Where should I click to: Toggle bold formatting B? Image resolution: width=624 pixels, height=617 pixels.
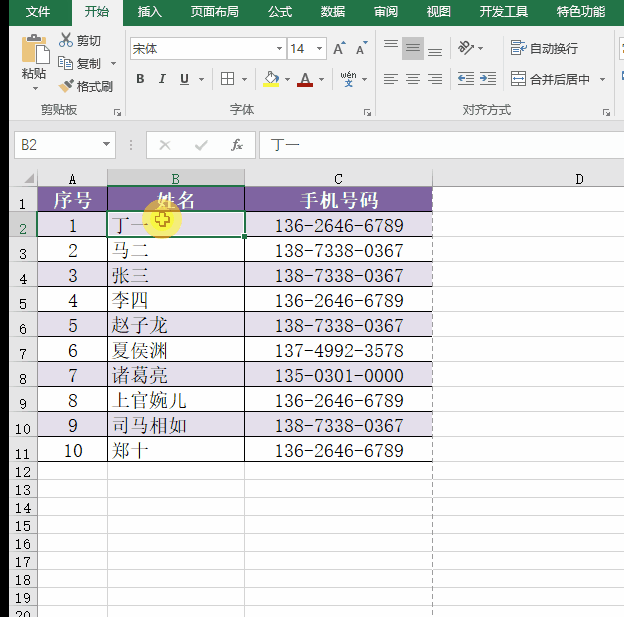click(x=140, y=79)
